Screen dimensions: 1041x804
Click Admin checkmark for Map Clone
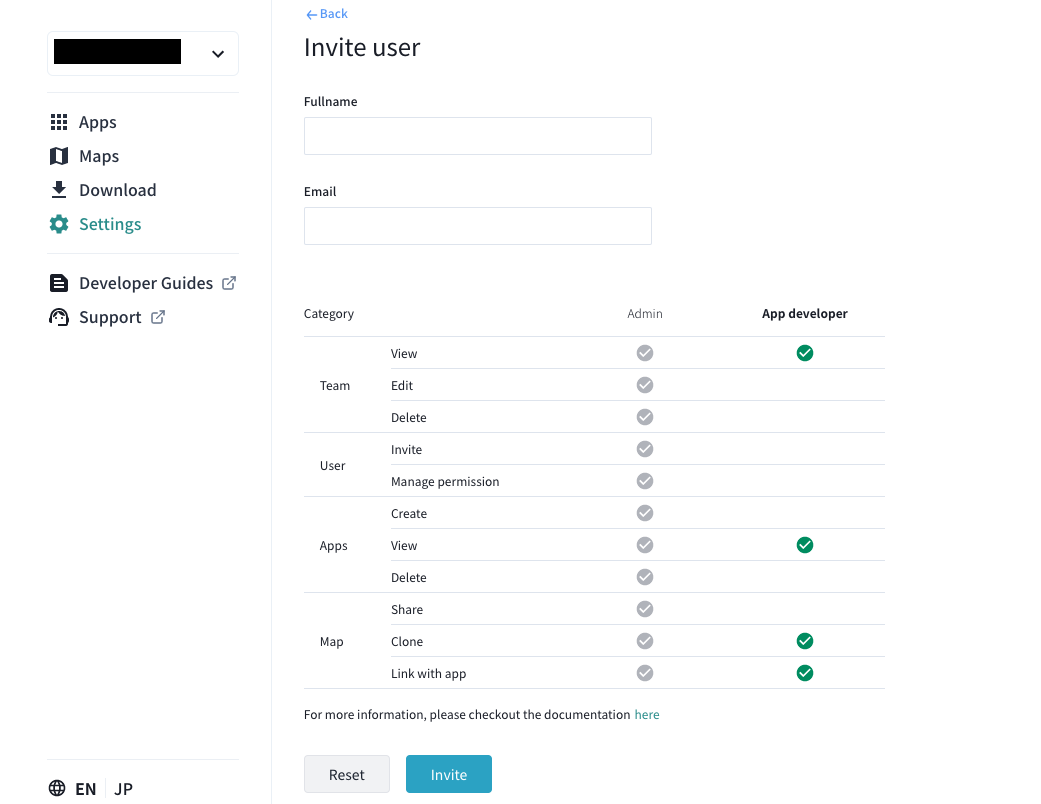click(x=645, y=641)
